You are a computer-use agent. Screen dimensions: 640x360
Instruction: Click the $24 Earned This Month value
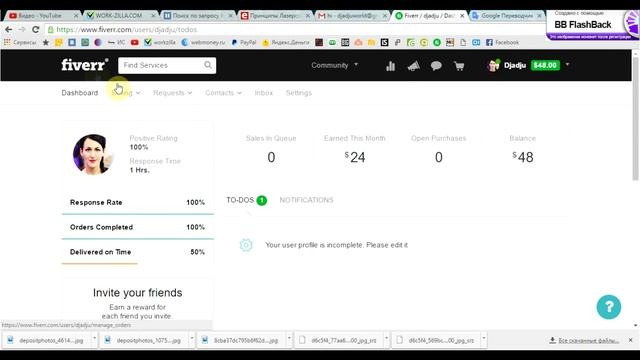[355, 157]
